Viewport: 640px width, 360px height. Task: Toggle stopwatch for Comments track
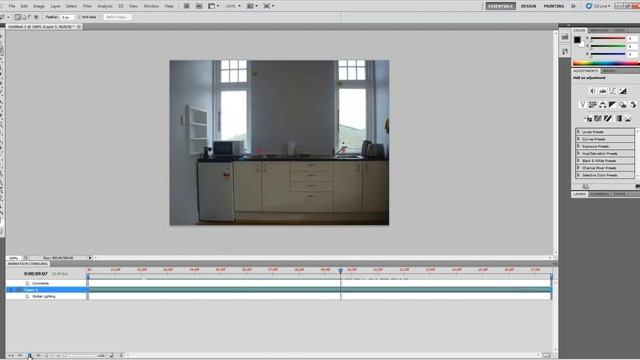[27, 283]
